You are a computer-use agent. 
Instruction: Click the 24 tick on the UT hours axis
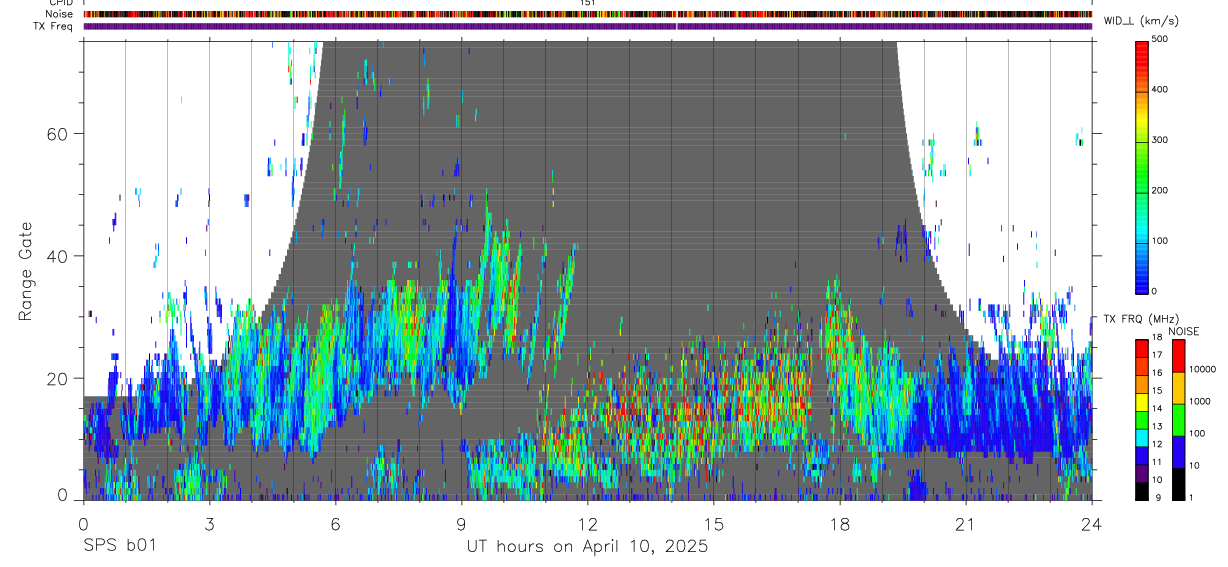(x=1092, y=524)
